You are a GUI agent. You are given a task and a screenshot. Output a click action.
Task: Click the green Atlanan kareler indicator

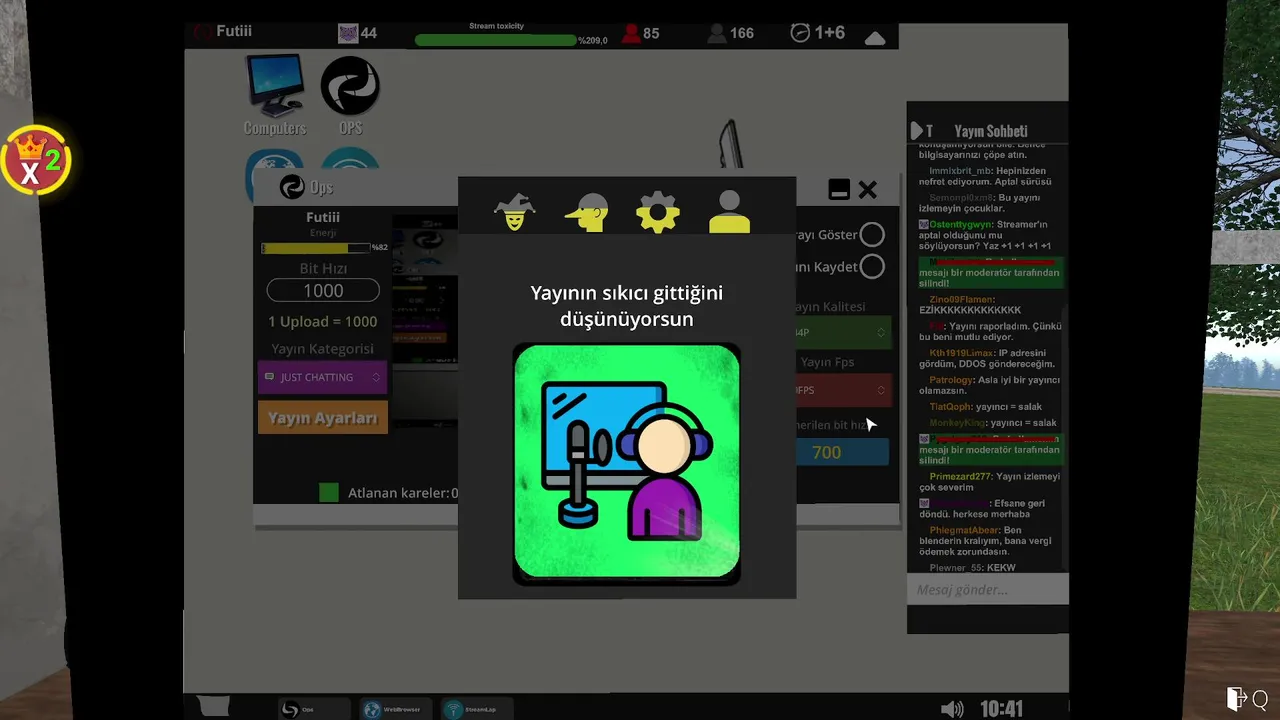329,492
